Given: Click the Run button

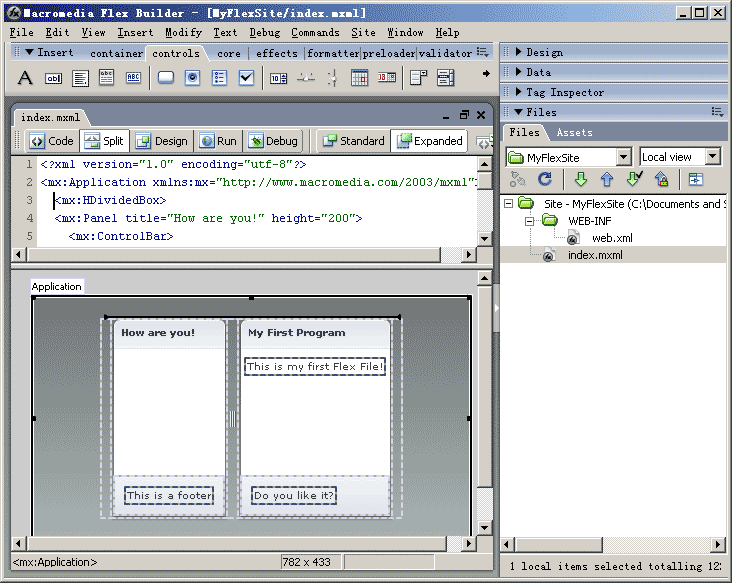Looking at the screenshot, I should 218,141.
